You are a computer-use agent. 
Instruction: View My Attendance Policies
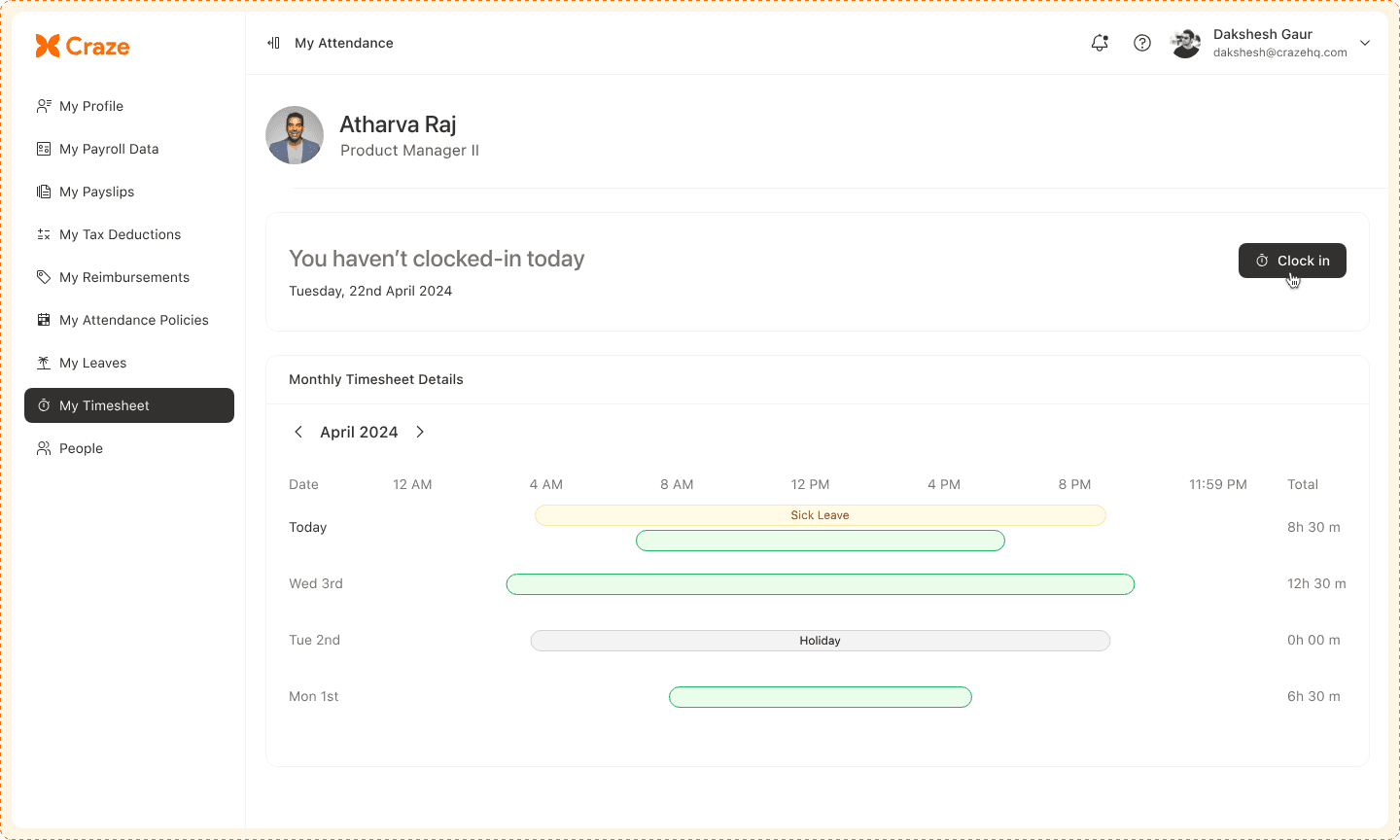tap(129, 320)
